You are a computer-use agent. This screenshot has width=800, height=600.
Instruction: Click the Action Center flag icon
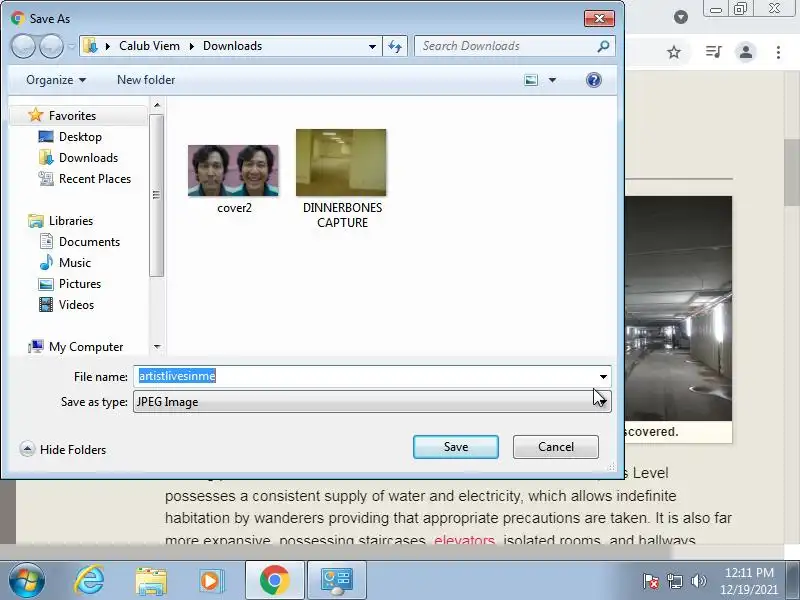651,581
